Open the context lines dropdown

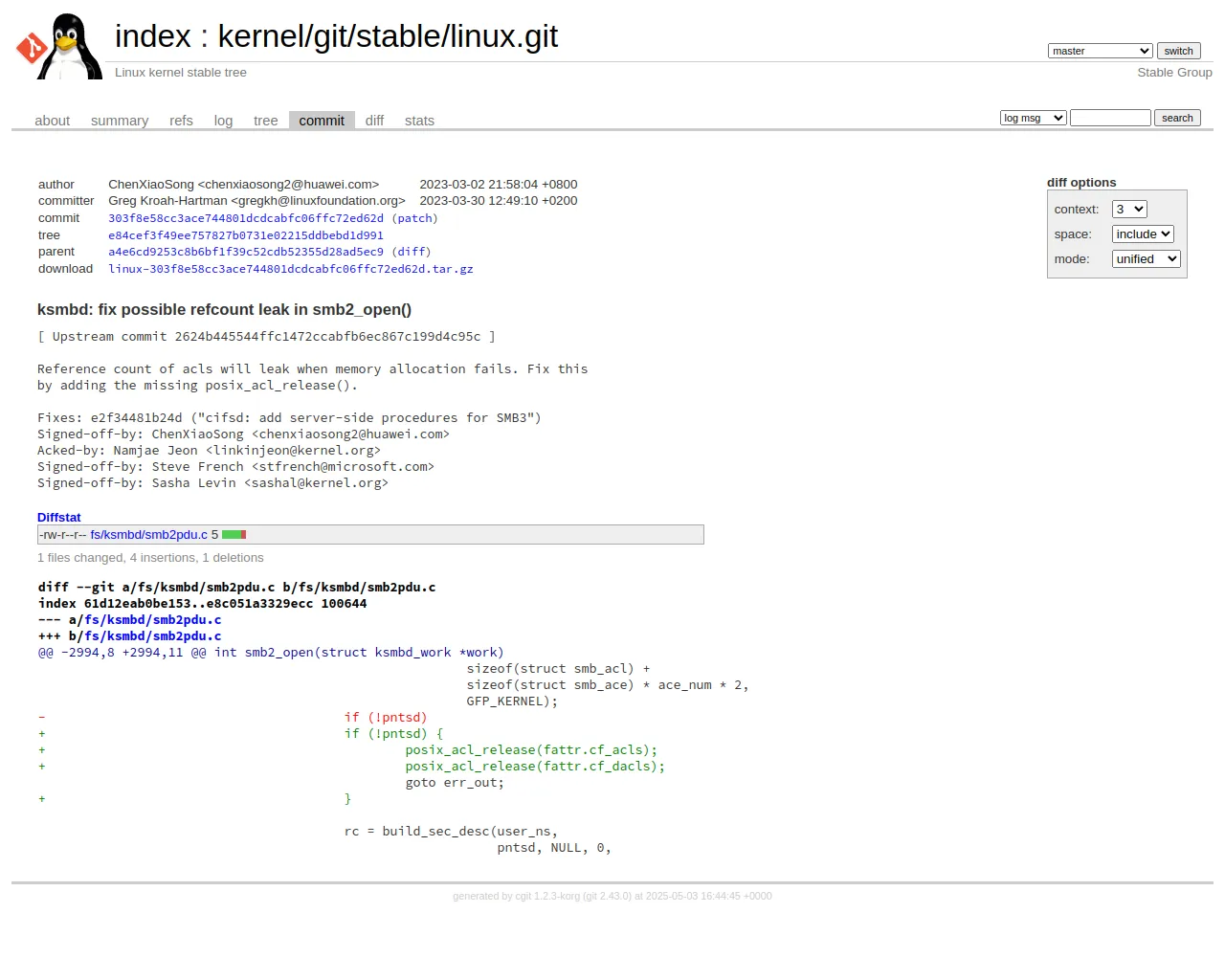click(x=1129, y=210)
